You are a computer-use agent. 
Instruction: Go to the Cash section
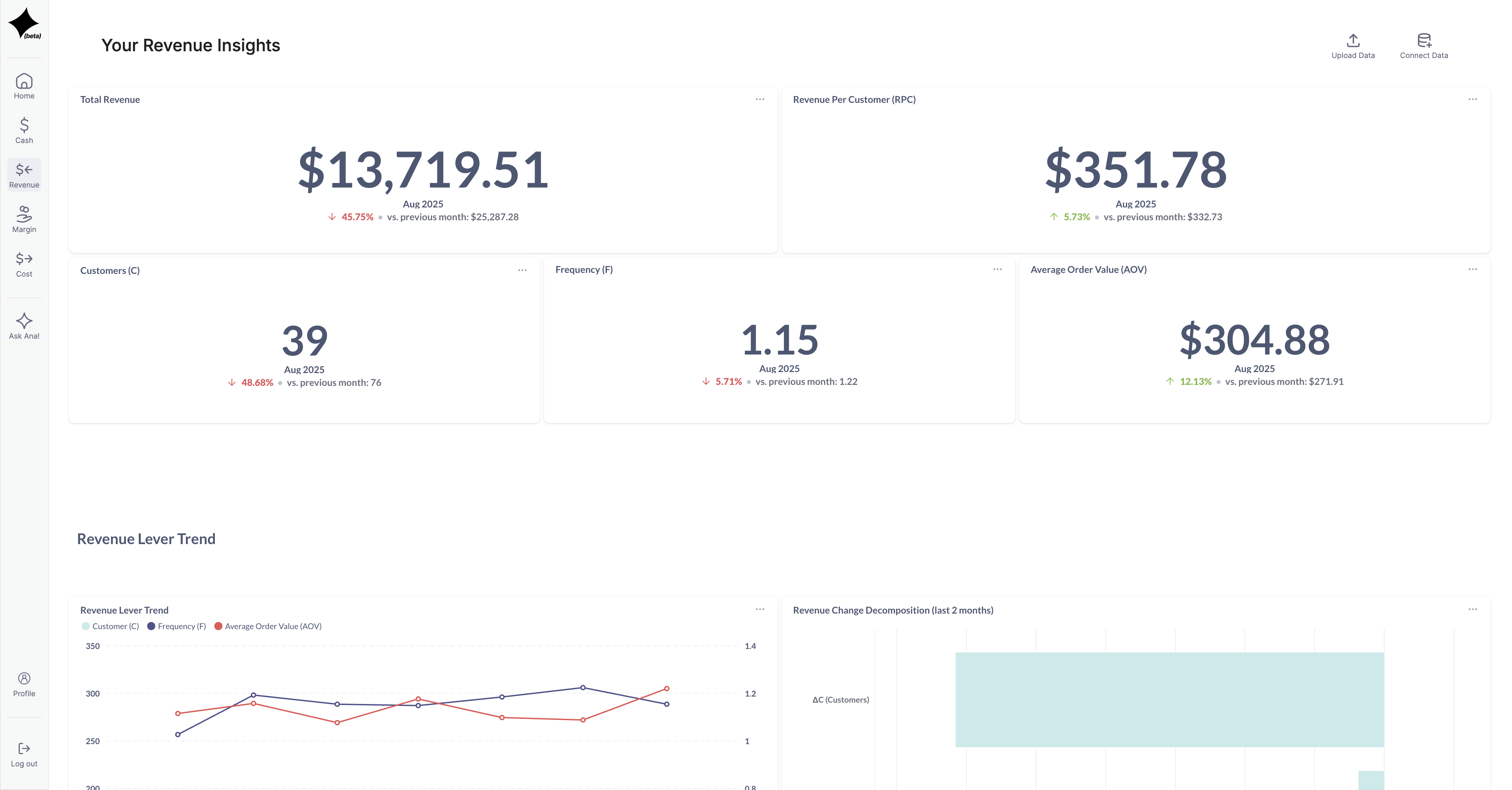coord(24,130)
